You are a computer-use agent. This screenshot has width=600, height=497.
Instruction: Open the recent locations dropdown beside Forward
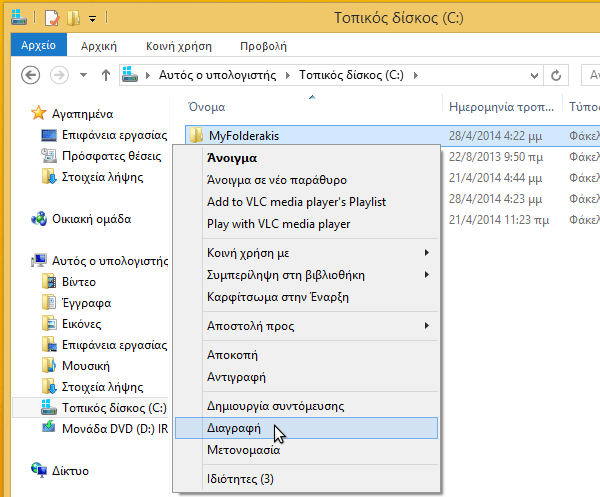coord(84,76)
